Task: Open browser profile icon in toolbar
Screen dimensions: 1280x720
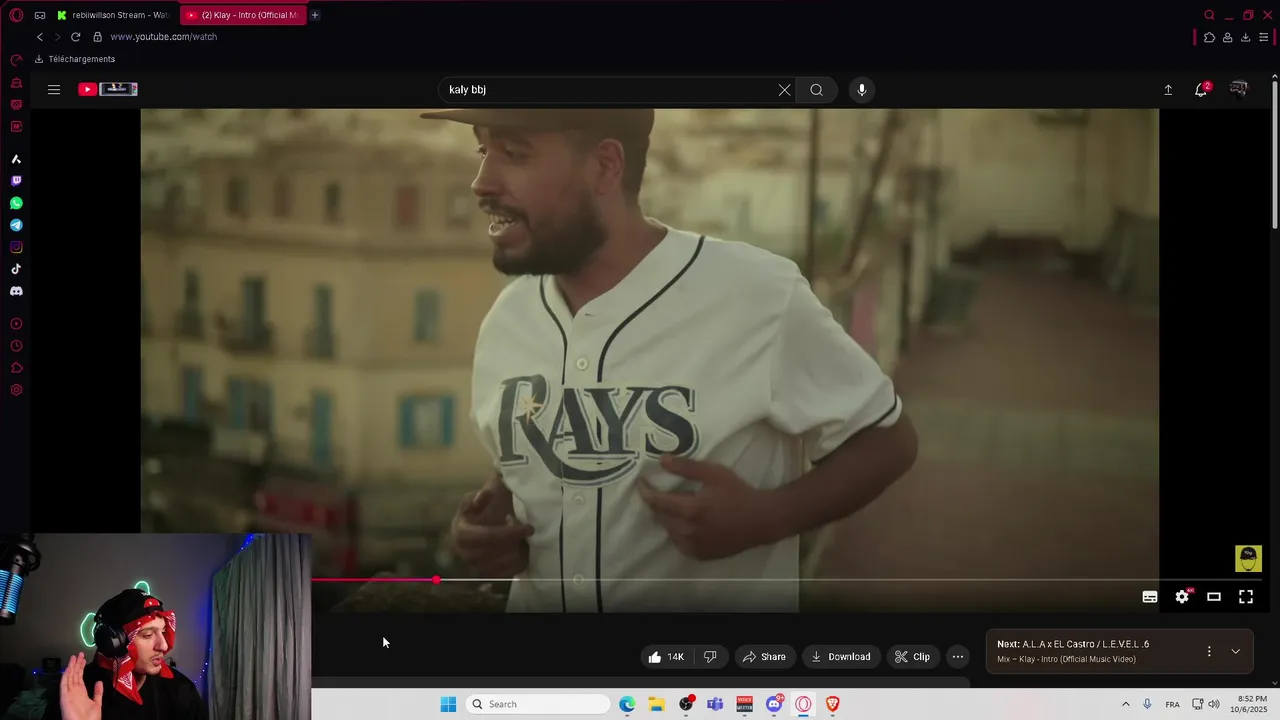Action: point(1227,38)
